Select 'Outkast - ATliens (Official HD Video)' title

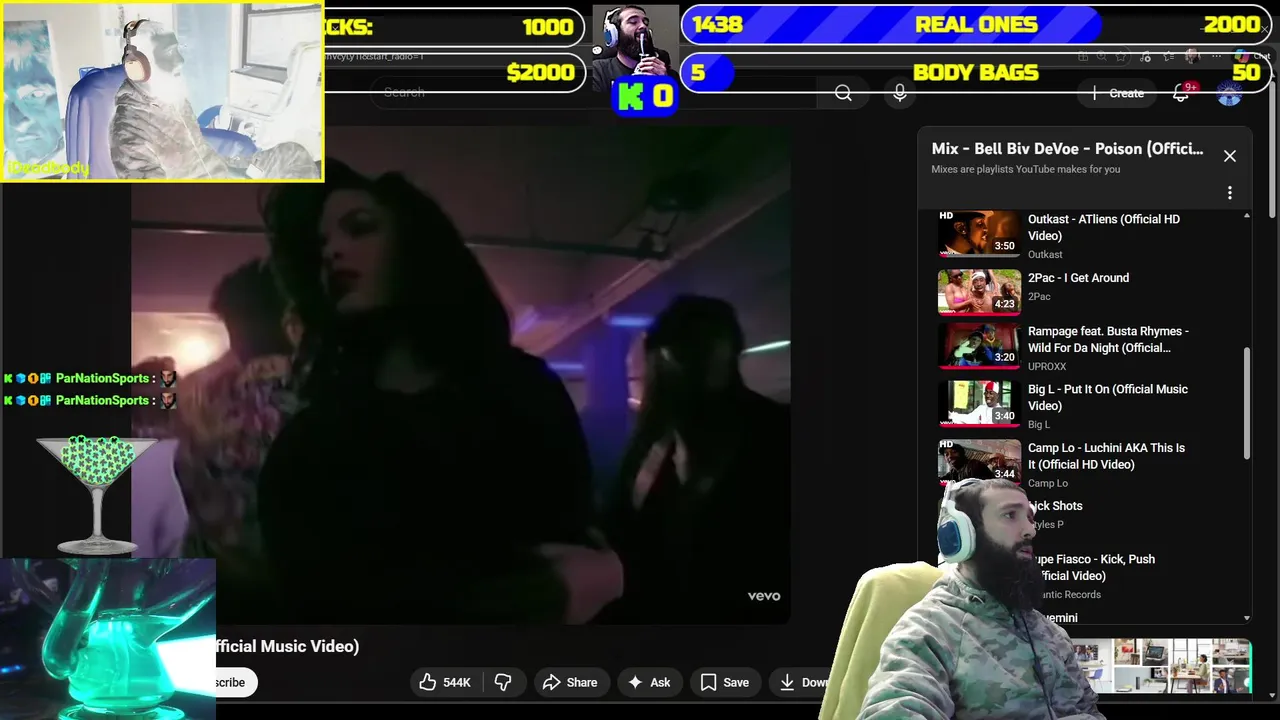[x=1104, y=227]
